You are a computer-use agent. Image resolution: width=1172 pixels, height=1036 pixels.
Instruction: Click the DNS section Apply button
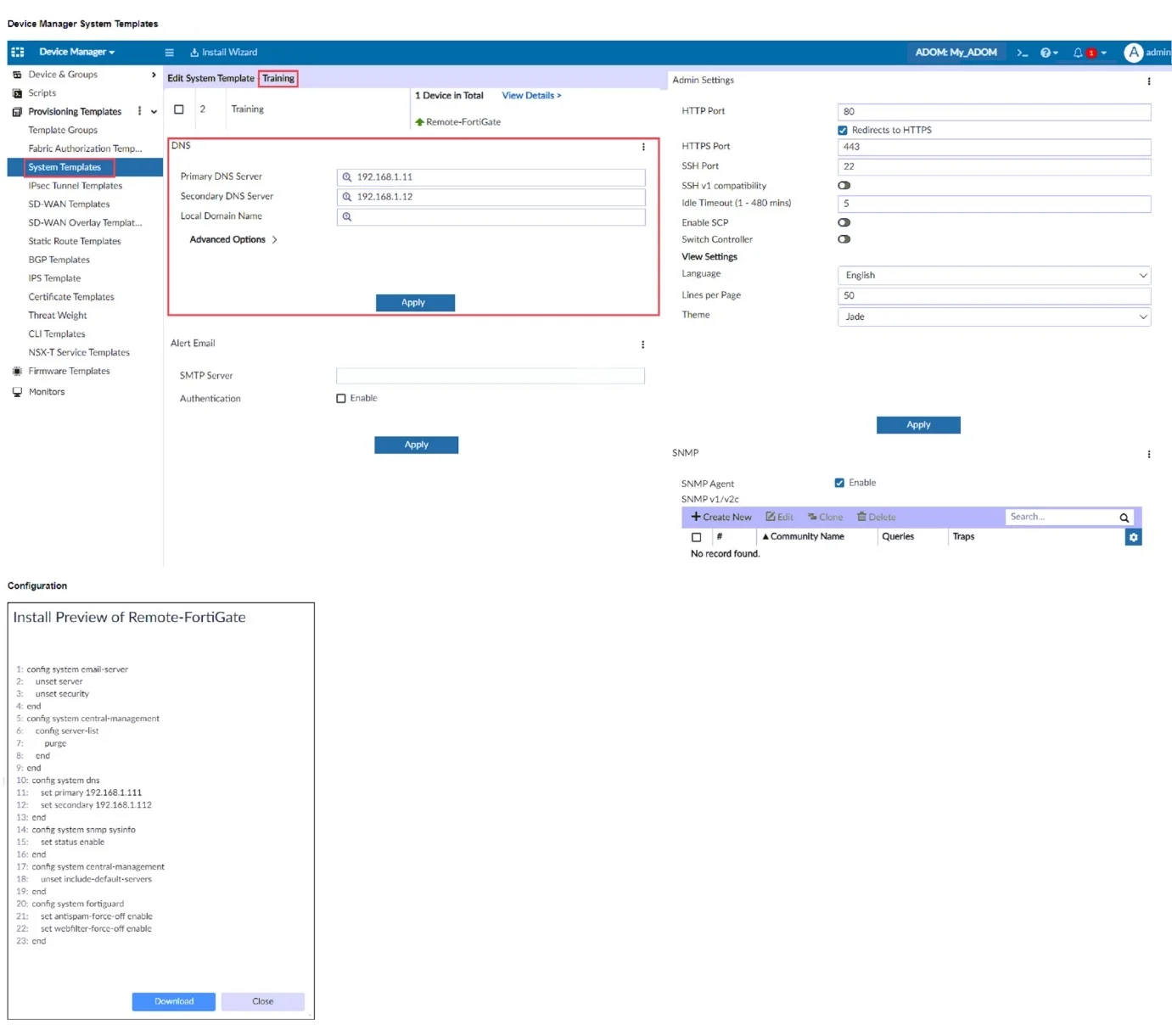[415, 303]
